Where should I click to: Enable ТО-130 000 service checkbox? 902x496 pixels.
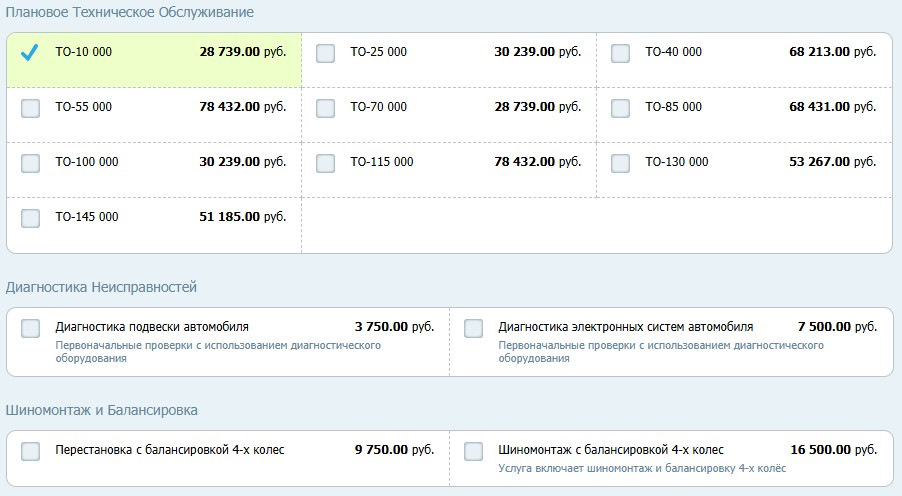(620, 163)
